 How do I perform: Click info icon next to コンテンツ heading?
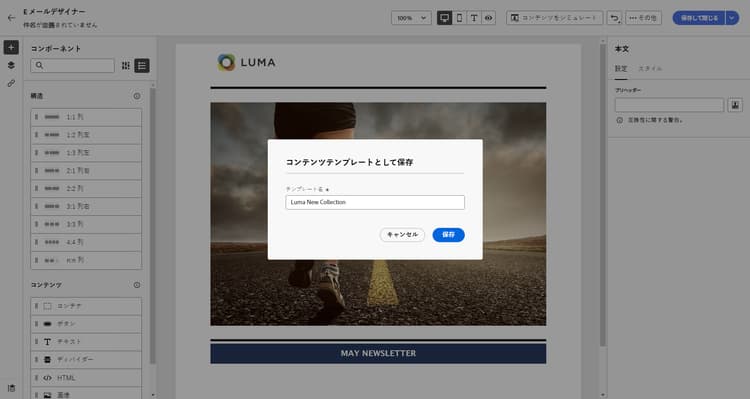[x=137, y=285]
